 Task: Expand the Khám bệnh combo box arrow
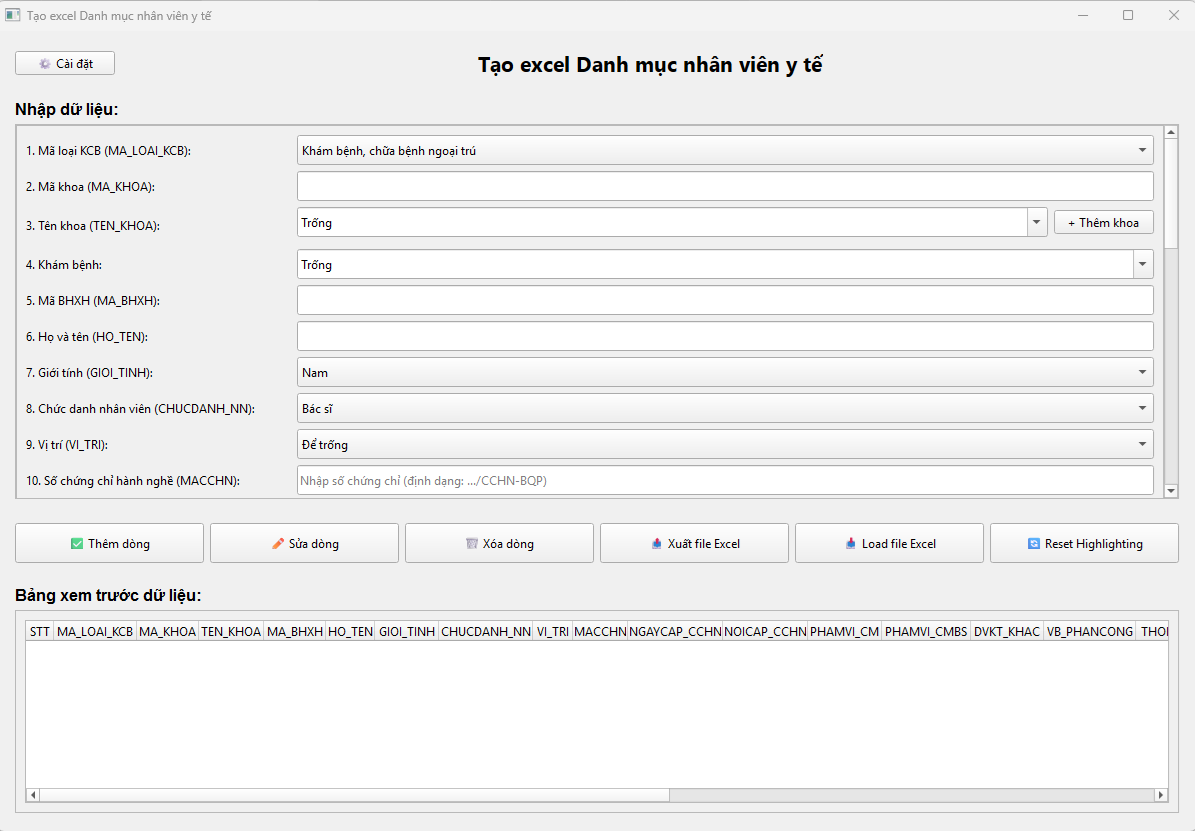(1142, 265)
